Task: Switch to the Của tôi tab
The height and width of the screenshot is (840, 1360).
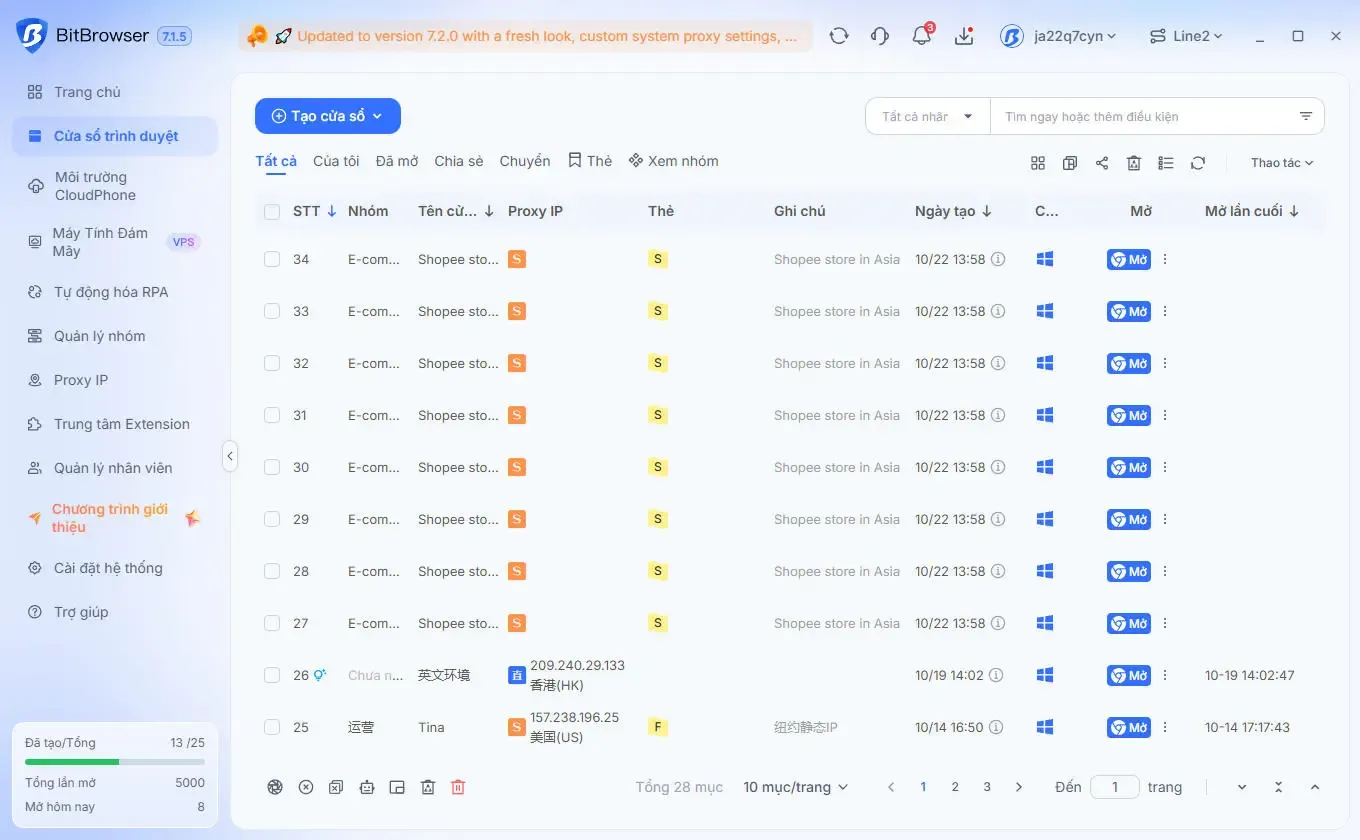Action: click(x=336, y=161)
